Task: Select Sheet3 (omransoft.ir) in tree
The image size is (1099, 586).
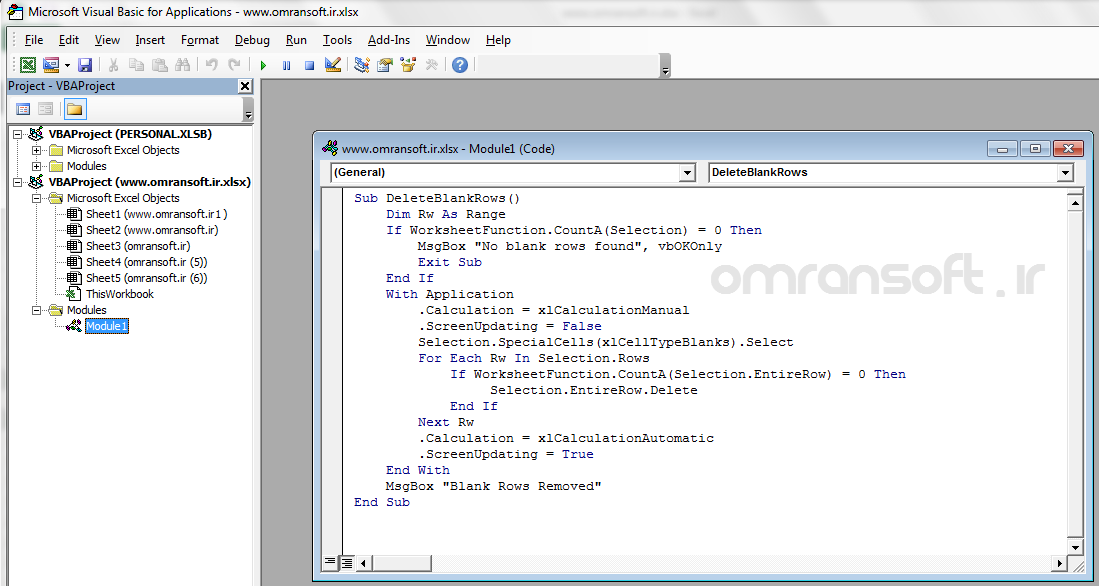Action: point(138,246)
